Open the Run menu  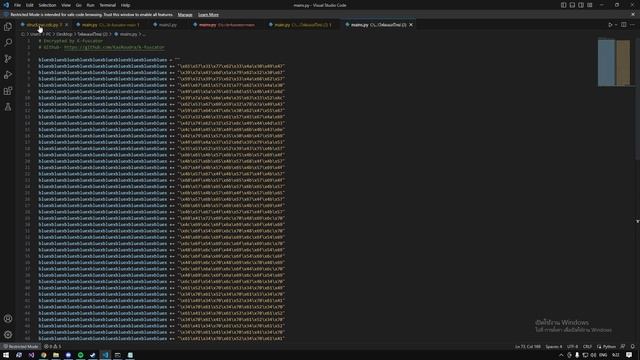[x=91, y=5]
